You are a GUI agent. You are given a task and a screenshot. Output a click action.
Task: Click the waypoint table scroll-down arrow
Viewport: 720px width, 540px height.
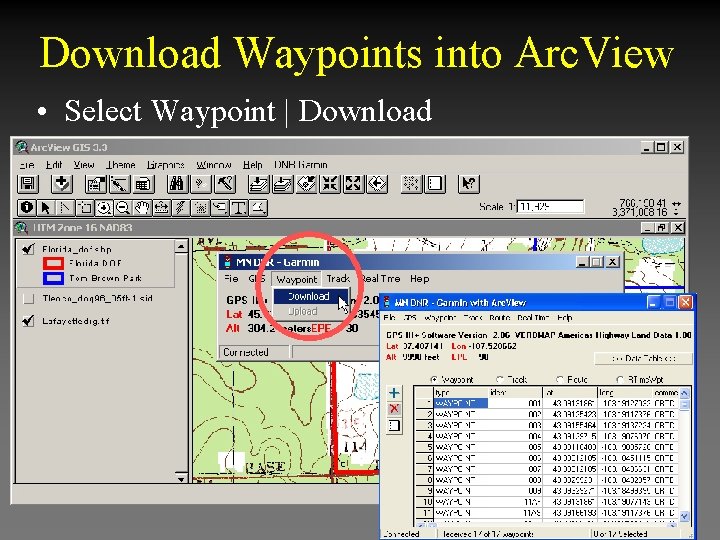[684, 516]
